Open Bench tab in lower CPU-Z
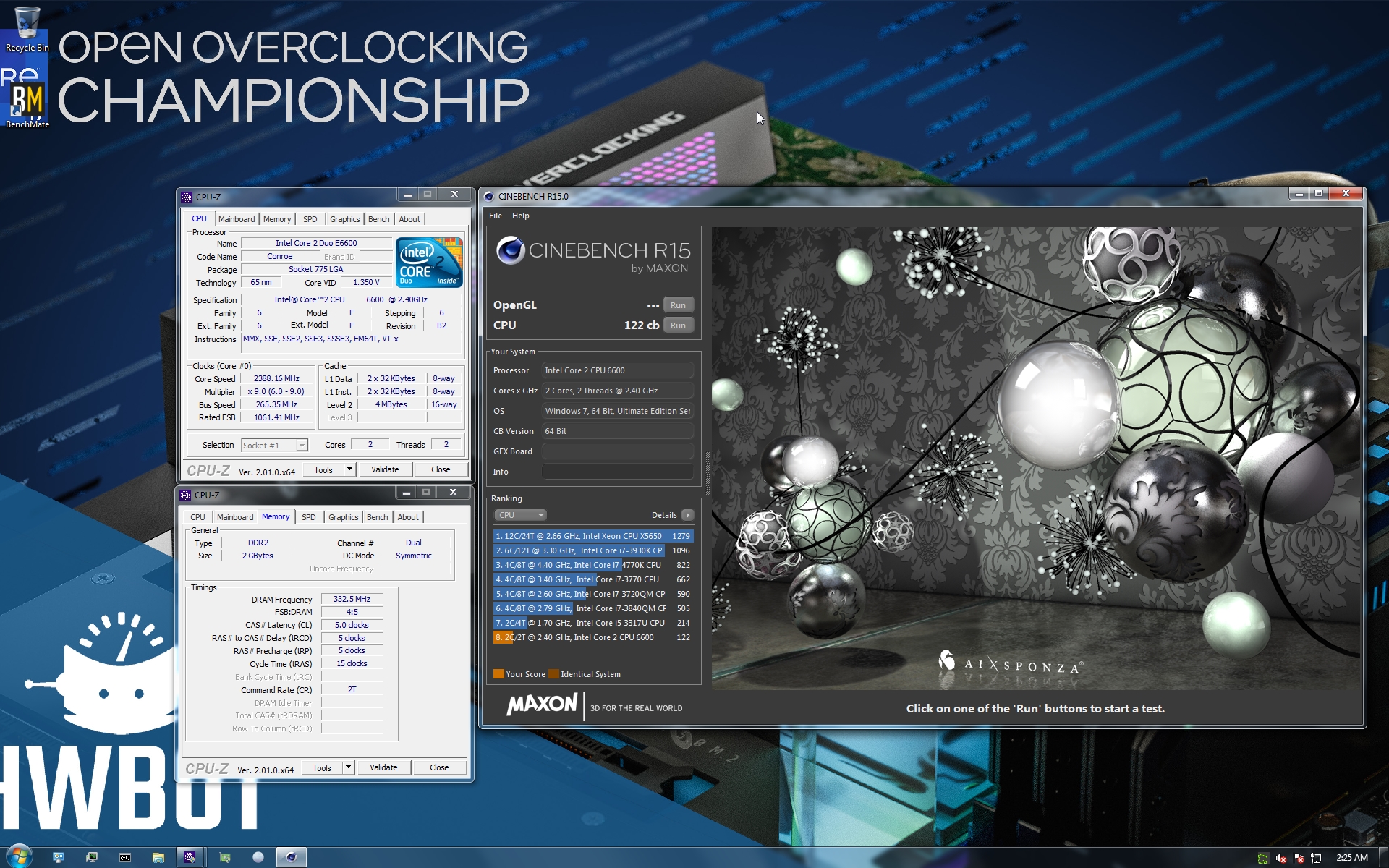Image resolution: width=1389 pixels, height=868 pixels. [377, 517]
